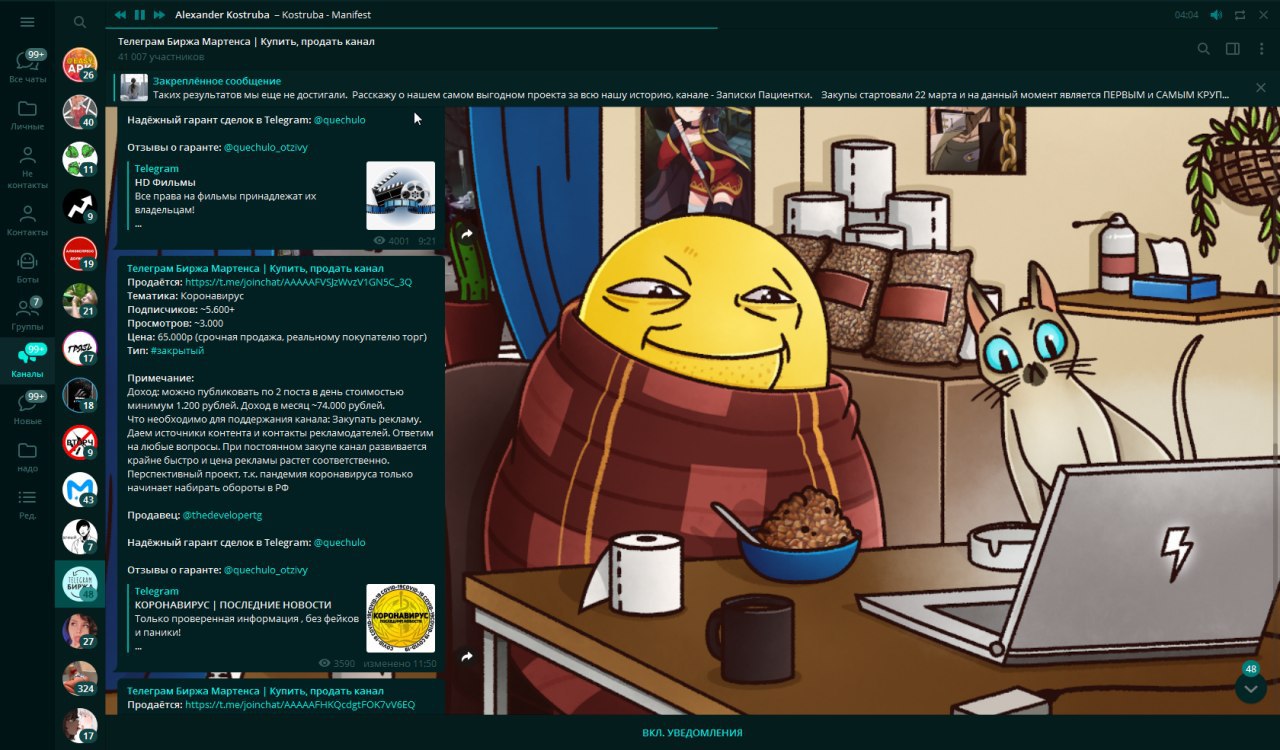Image resolution: width=1280 pixels, height=750 pixels.
Task: Select the Не контакты folder
Action: tap(27, 166)
